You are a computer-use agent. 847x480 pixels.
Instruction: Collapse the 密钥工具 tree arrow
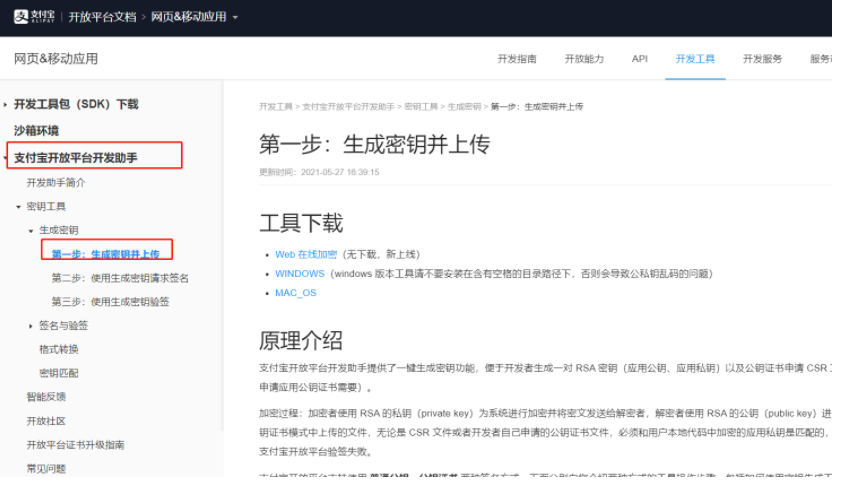click(x=18, y=207)
